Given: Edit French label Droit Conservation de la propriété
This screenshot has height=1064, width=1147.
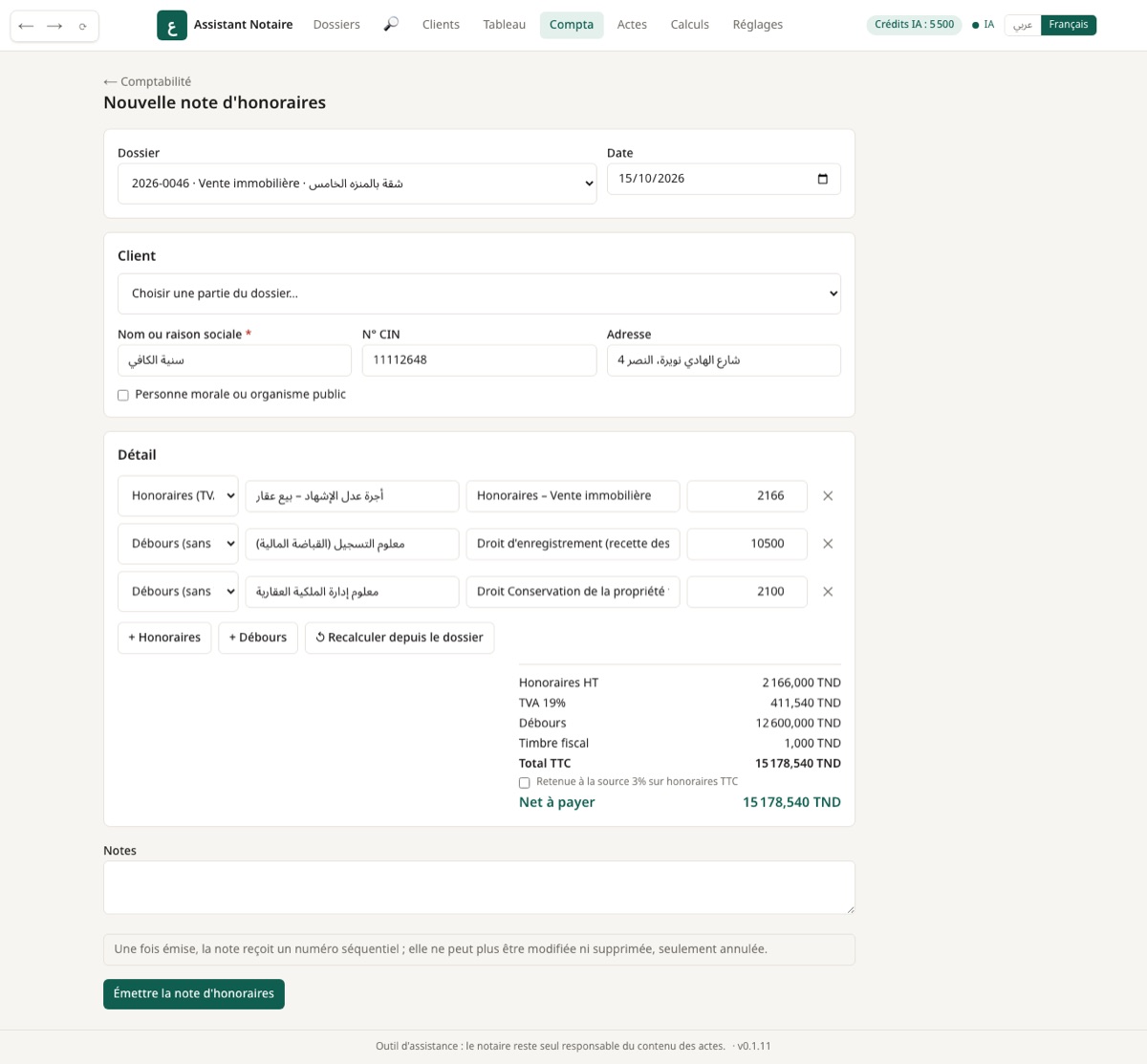Looking at the screenshot, I should coord(573,592).
